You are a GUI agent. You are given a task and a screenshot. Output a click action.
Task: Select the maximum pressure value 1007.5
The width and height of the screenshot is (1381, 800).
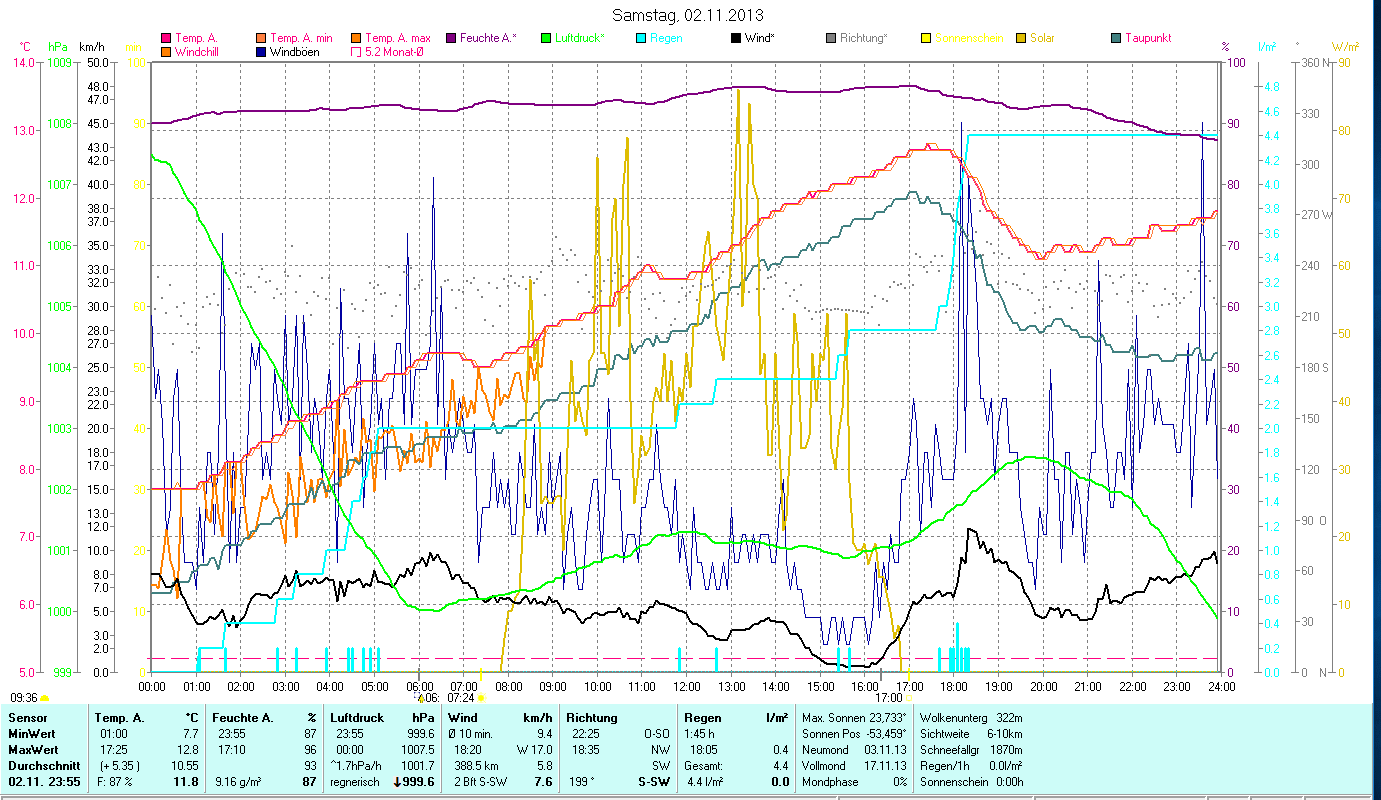pos(418,749)
